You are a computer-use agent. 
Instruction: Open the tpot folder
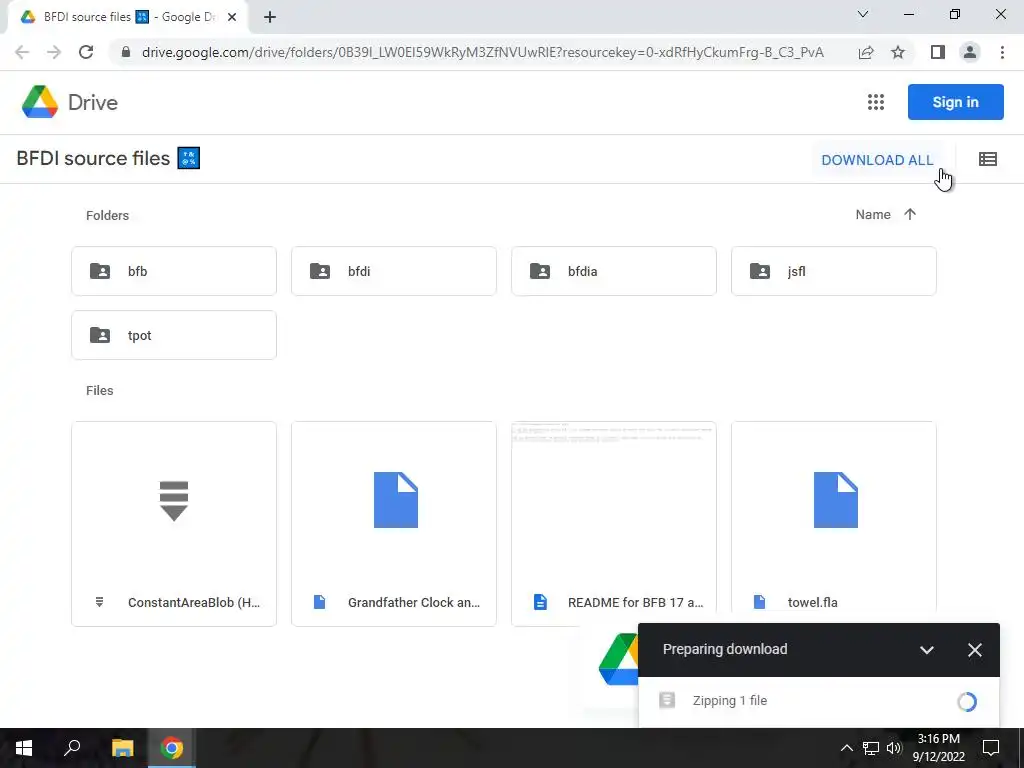[x=174, y=335]
